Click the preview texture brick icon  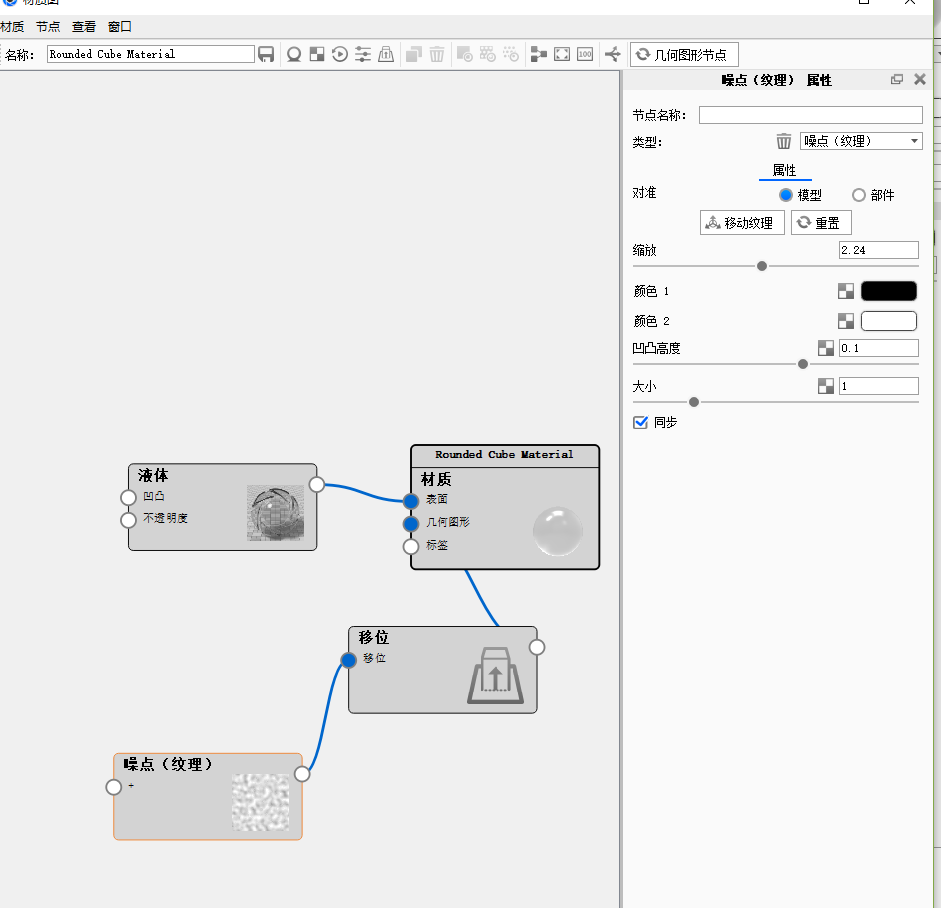coord(487,55)
